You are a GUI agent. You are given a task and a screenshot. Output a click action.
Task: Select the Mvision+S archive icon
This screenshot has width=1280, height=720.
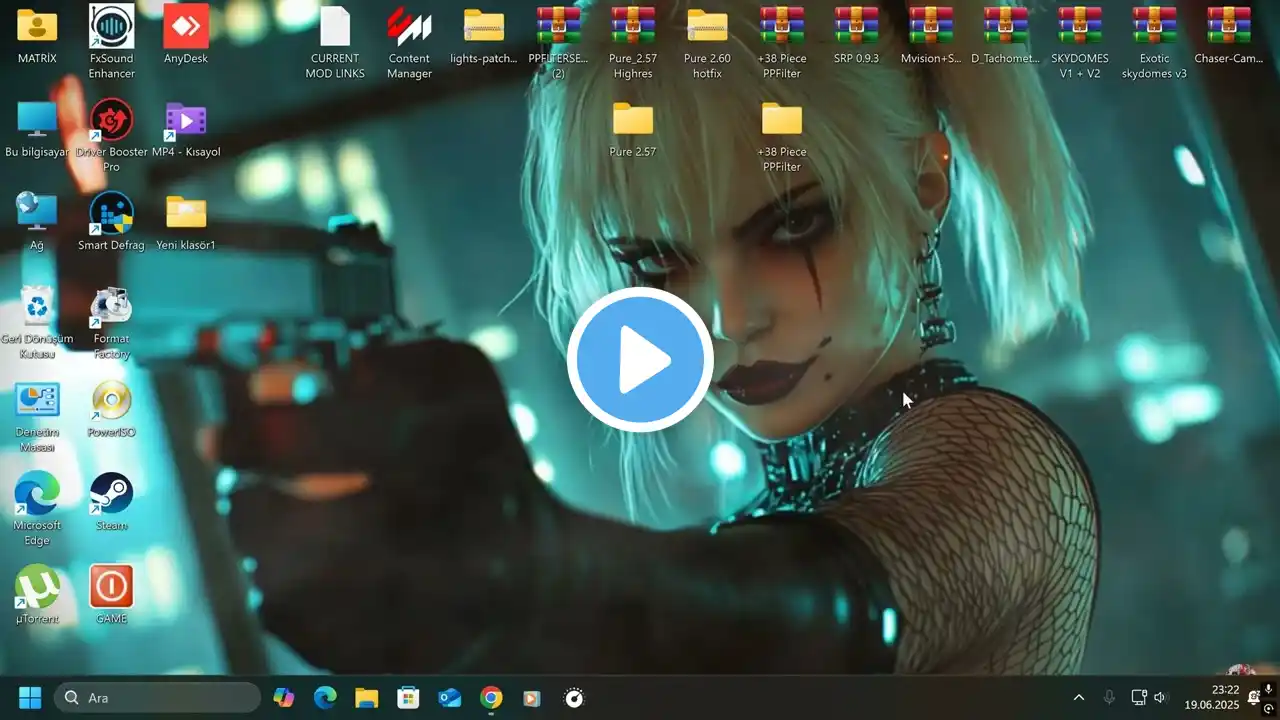(931, 27)
